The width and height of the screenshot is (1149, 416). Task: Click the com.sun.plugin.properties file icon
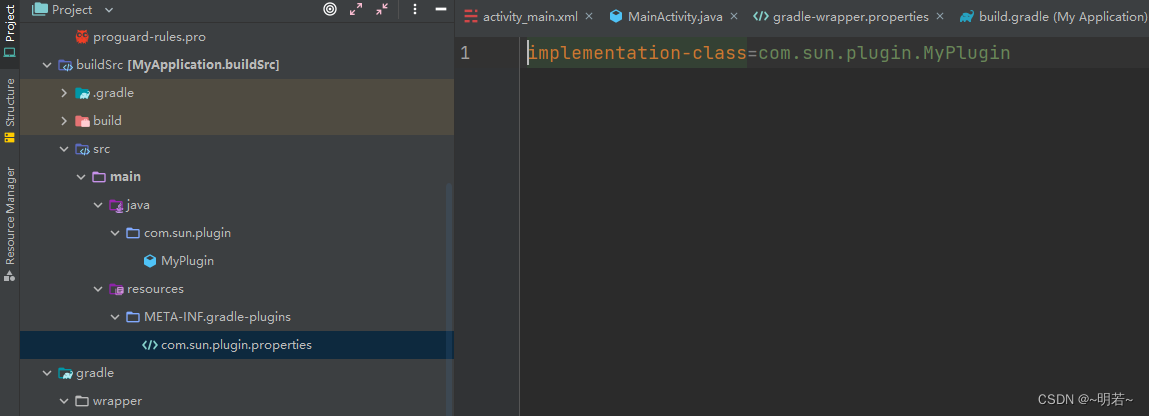[149, 345]
